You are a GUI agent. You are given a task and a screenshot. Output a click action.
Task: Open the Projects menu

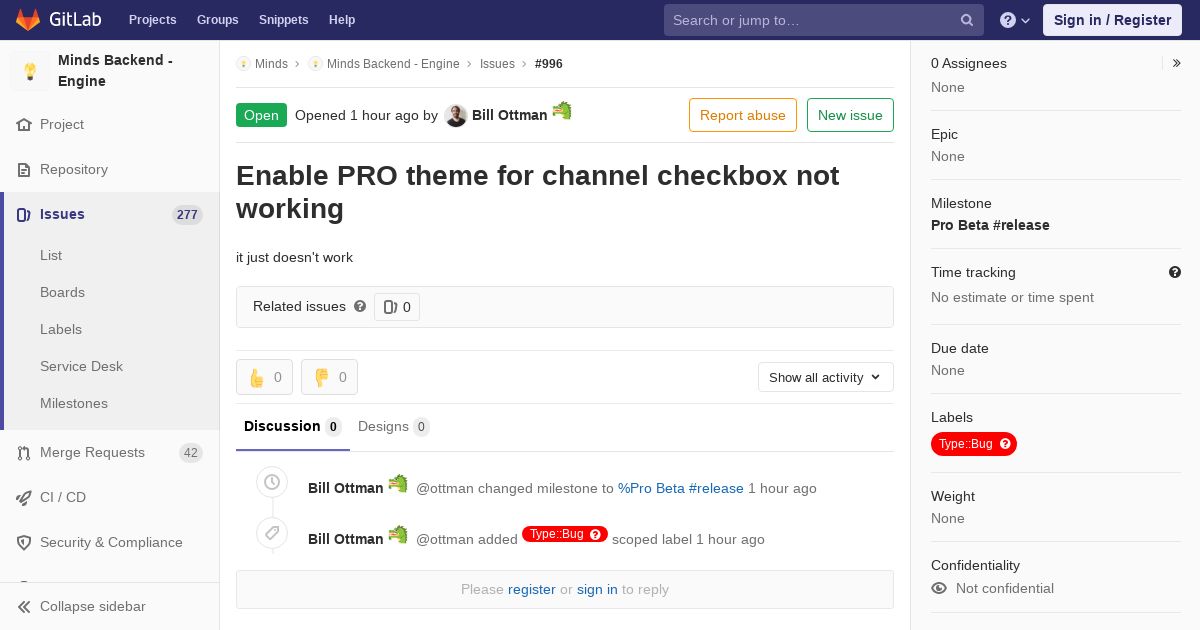[x=152, y=20]
